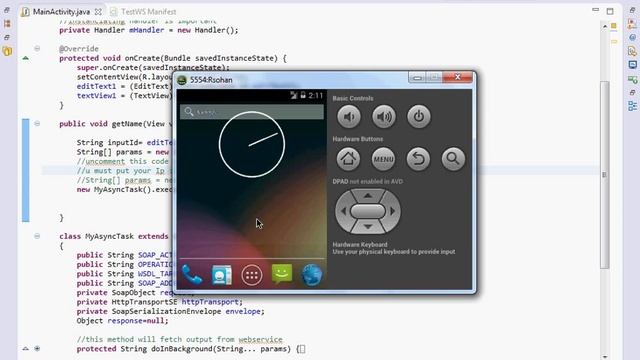Lower volume in emulator Basic Controls
640x360 pixels.
click(x=349, y=117)
